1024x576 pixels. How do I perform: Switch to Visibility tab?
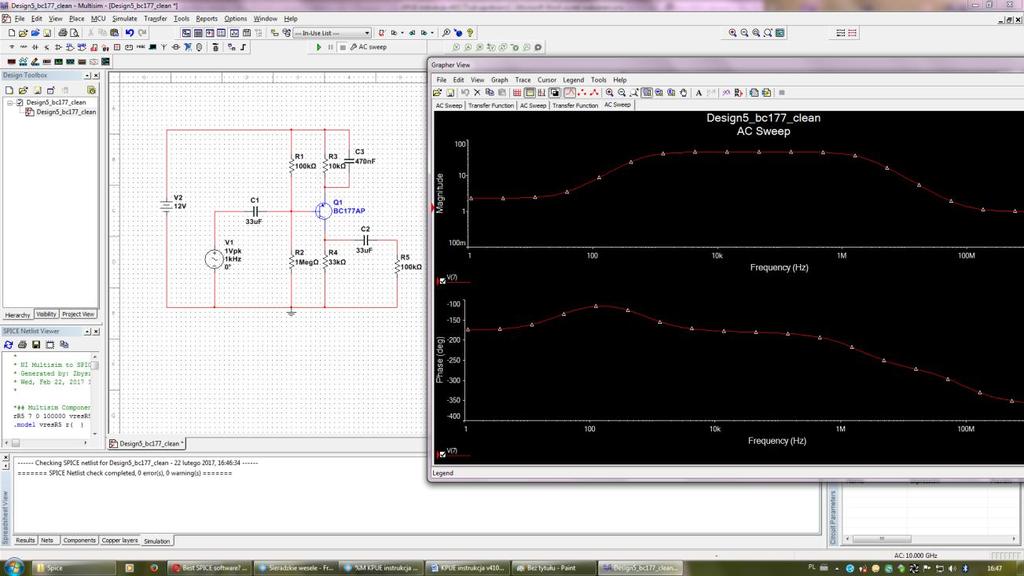(46, 314)
